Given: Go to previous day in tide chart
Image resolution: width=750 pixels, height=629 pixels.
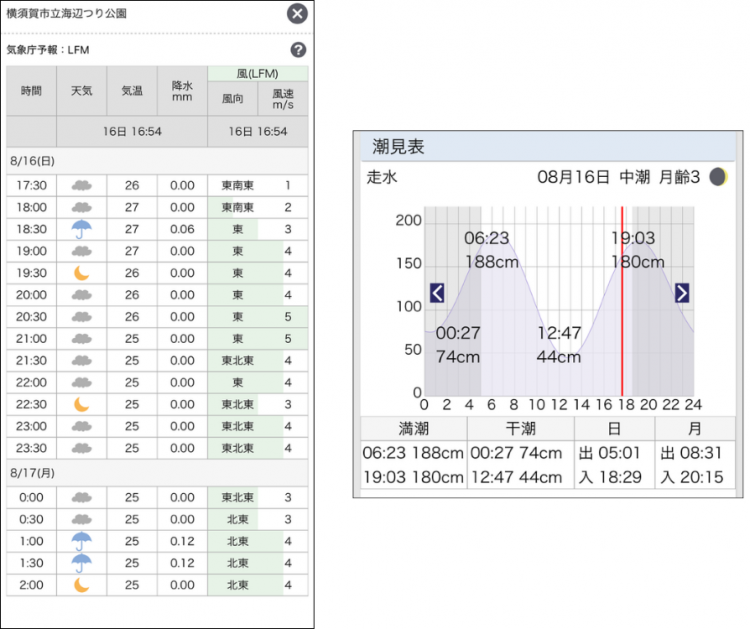Looking at the screenshot, I should click(437, 293).
